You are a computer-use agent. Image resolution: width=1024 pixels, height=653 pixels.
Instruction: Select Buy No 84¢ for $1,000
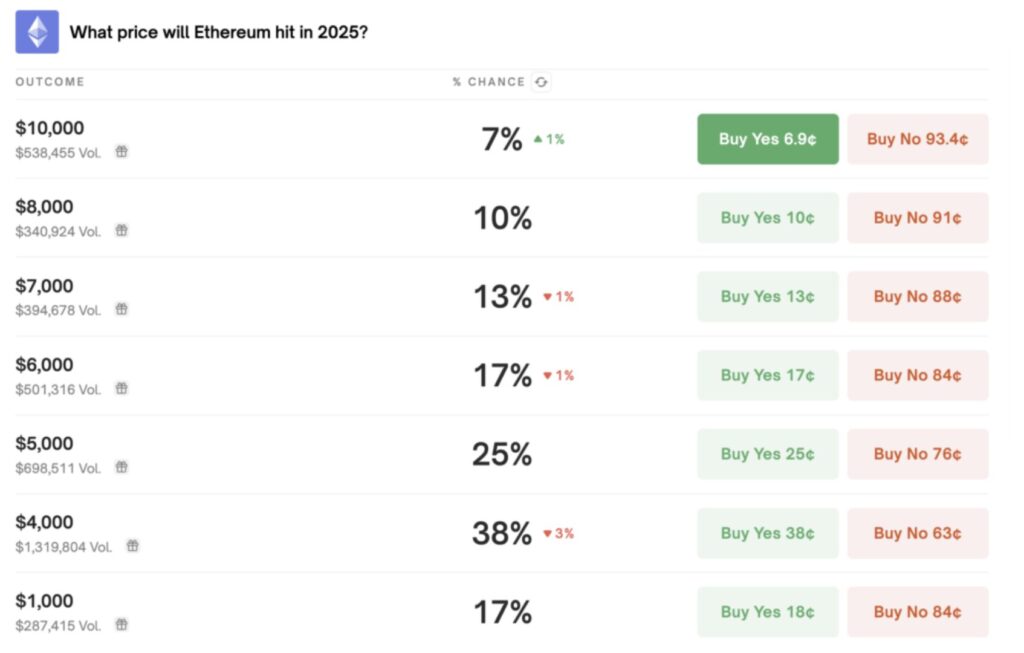917,612
